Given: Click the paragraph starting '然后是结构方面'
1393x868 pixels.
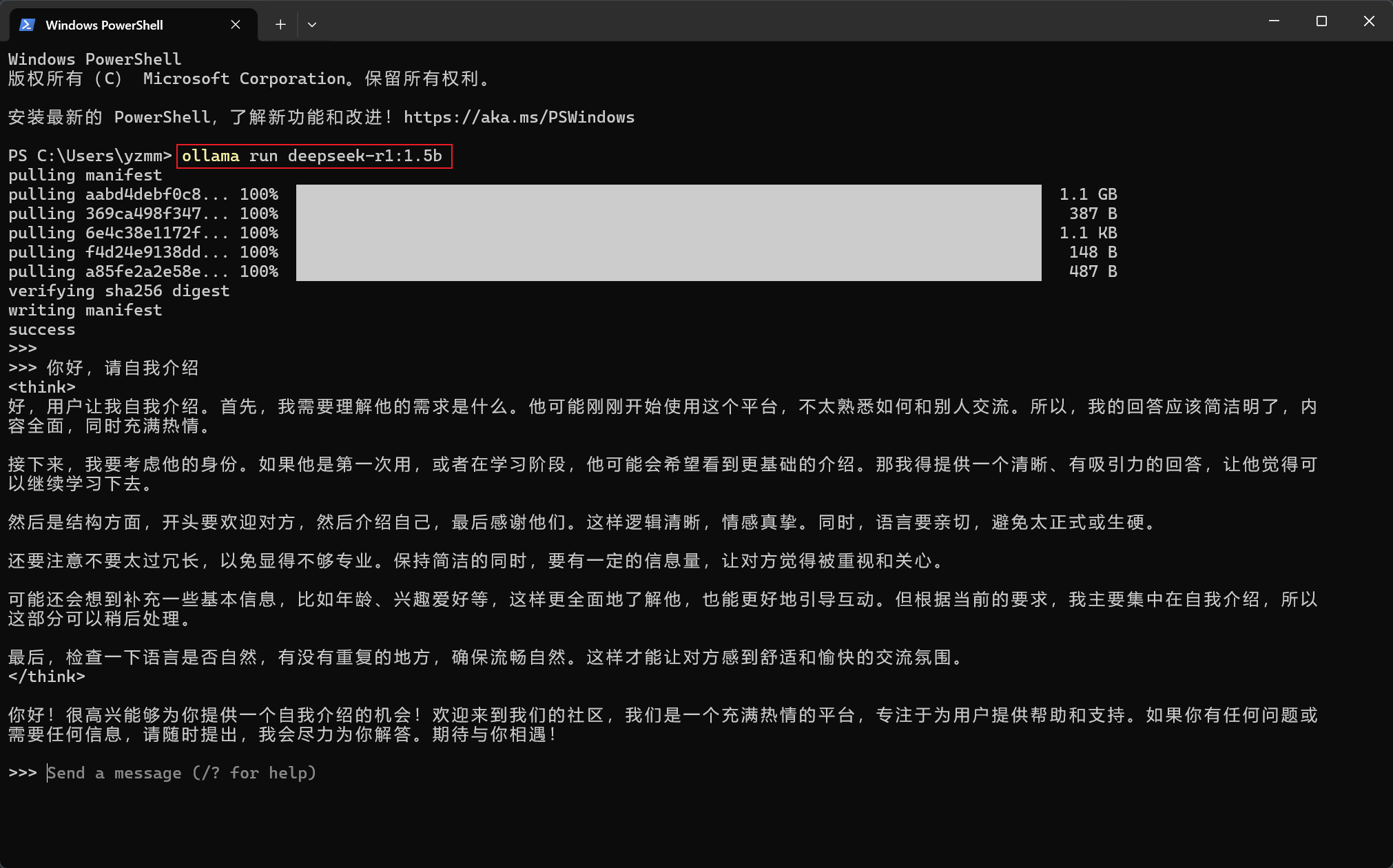Looking at the screenshot, I should coord(584,522).
